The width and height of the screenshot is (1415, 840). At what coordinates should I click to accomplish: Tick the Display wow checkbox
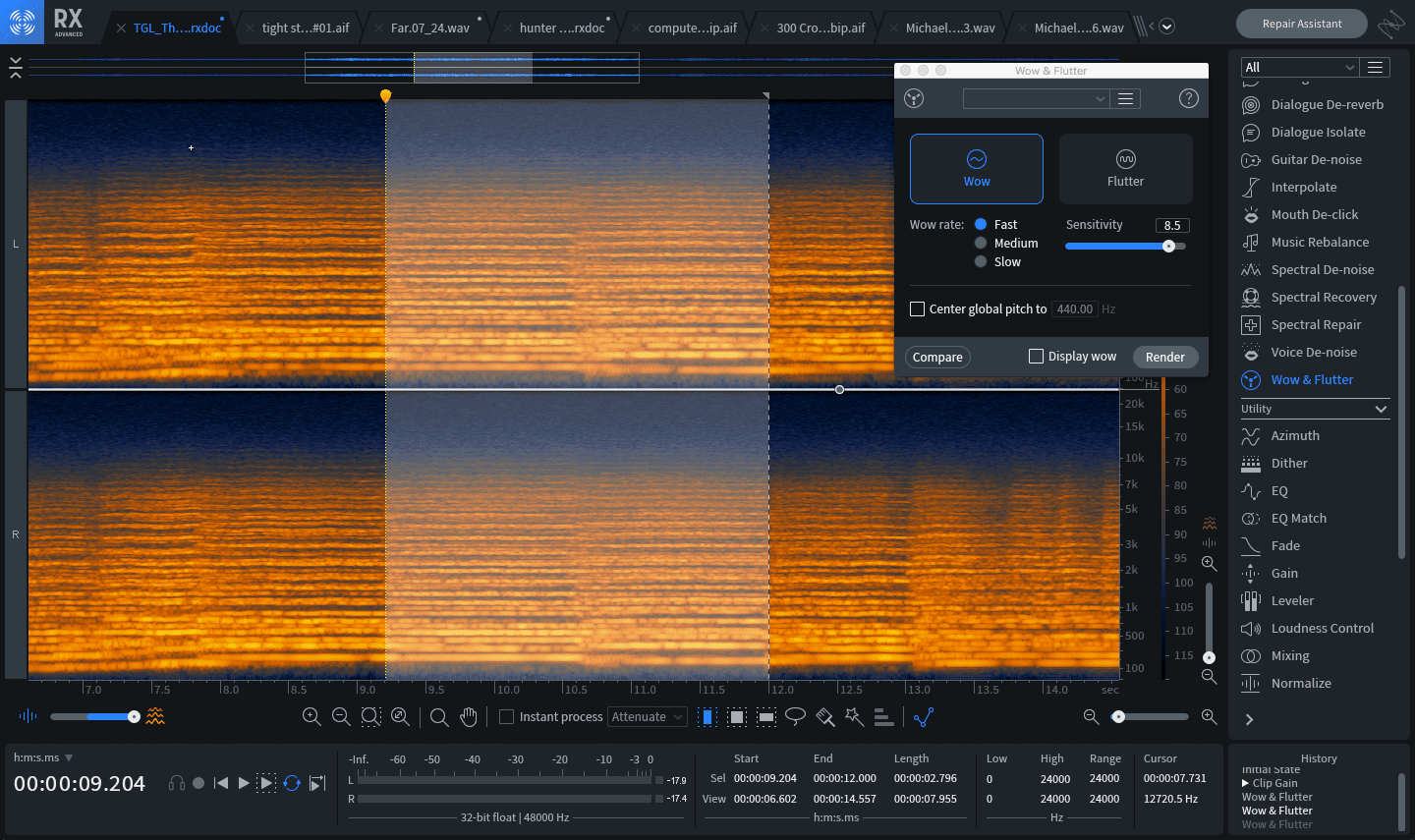click(x=1036, y=356)
